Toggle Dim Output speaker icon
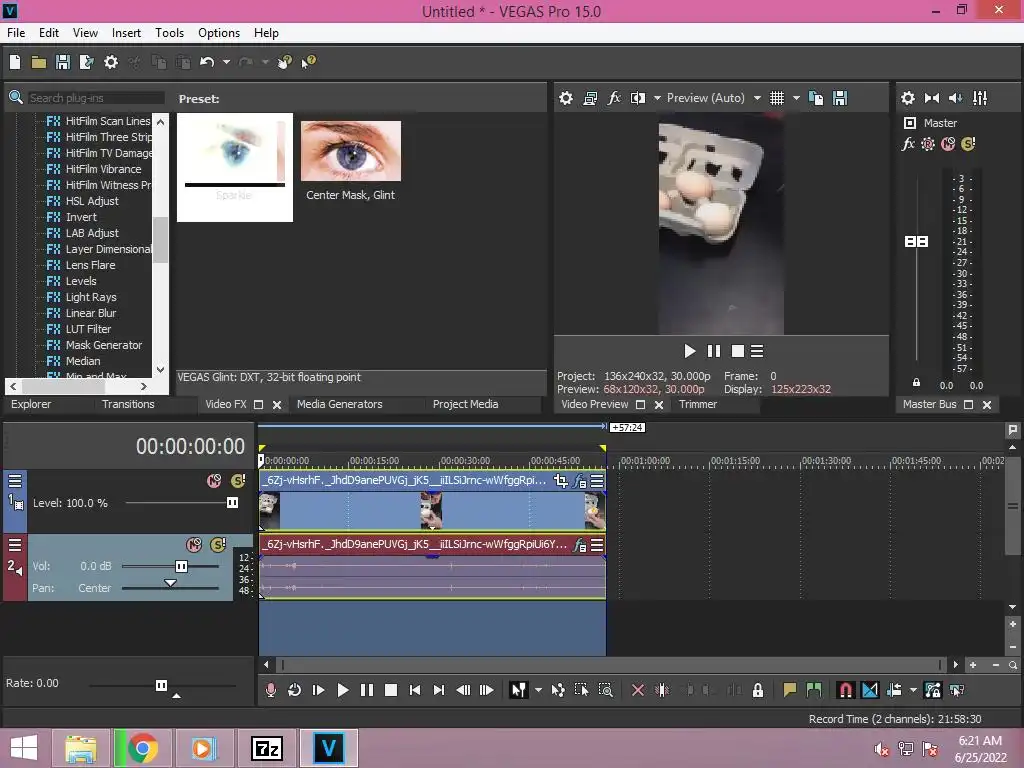Viewport: 1024px width, 768px height. point(955,98)
